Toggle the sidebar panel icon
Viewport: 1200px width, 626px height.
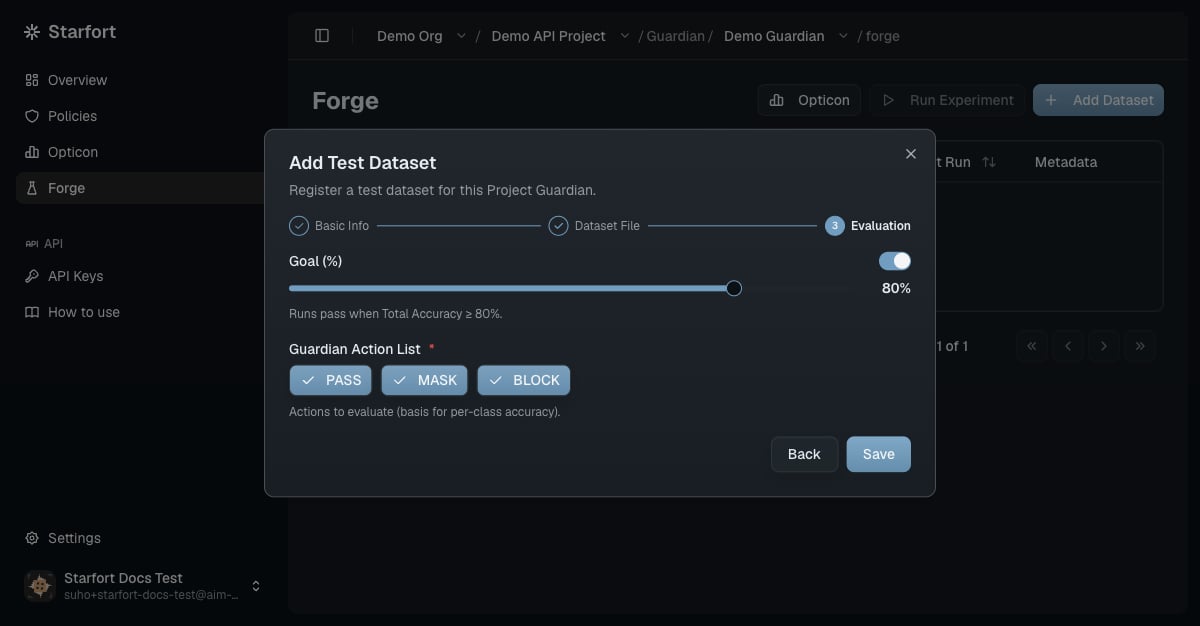322,36
